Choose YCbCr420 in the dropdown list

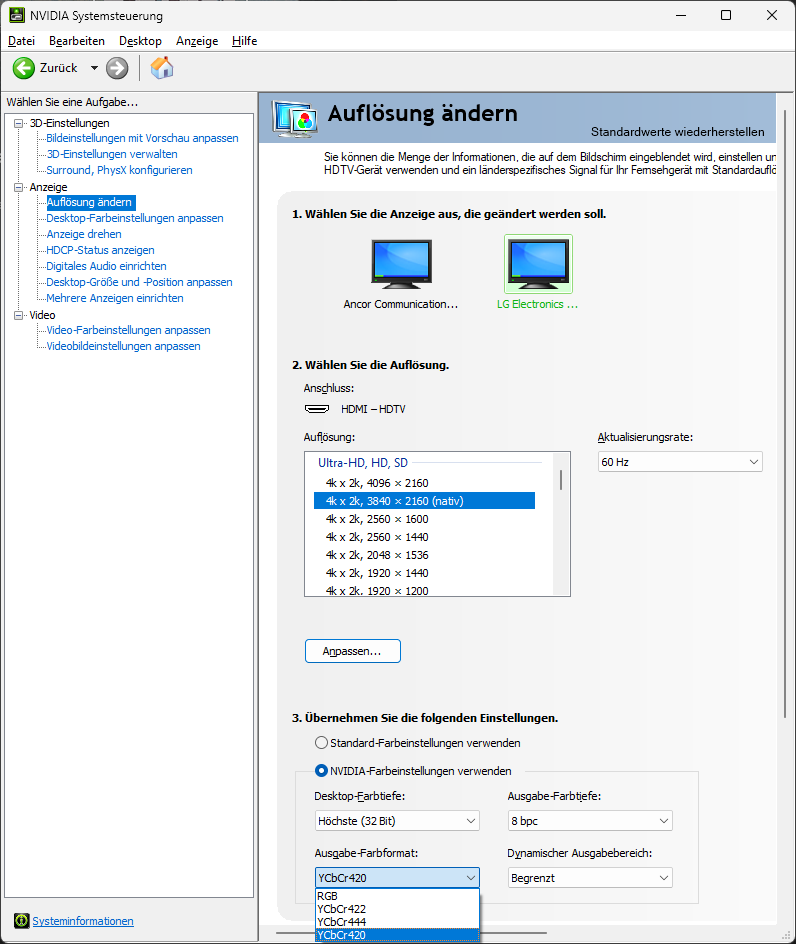click(397, 935)
